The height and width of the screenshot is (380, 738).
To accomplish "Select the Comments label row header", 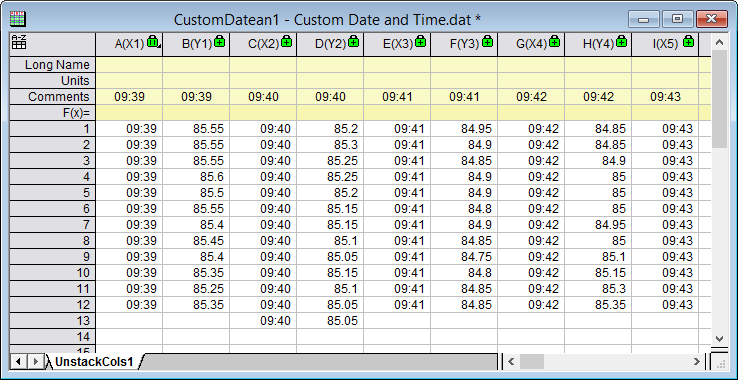I will pyautogui.click(x=53, y=97).
